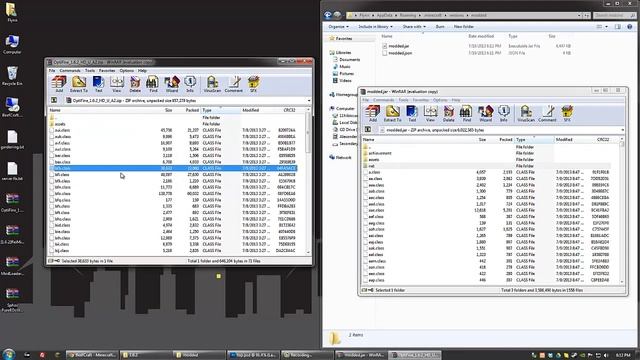Go up one level in OptiFine archive

[54, 100]
